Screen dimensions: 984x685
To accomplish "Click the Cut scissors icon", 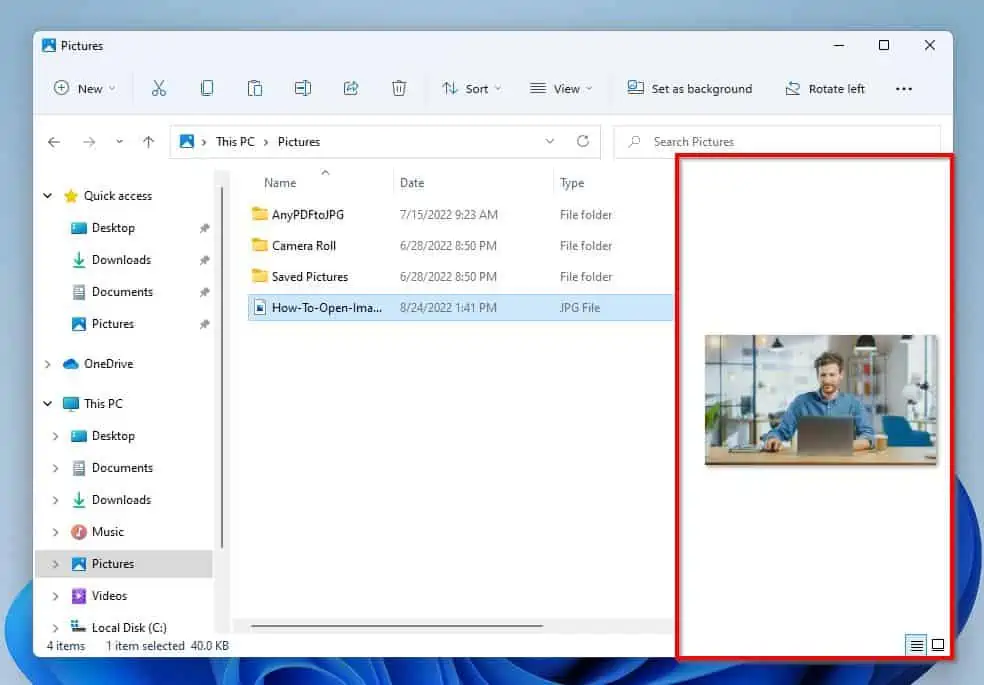I will coord(159,88).
